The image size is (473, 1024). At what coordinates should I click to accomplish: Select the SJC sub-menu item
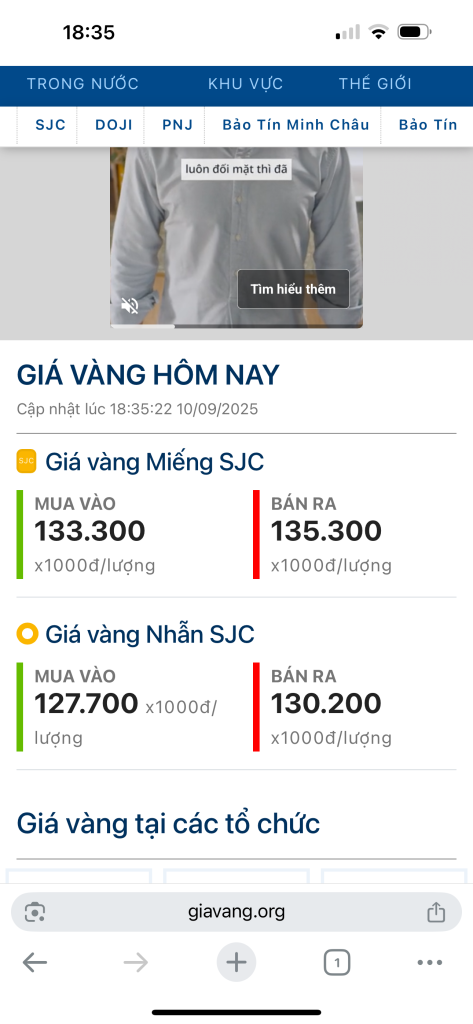click(50, 125)
